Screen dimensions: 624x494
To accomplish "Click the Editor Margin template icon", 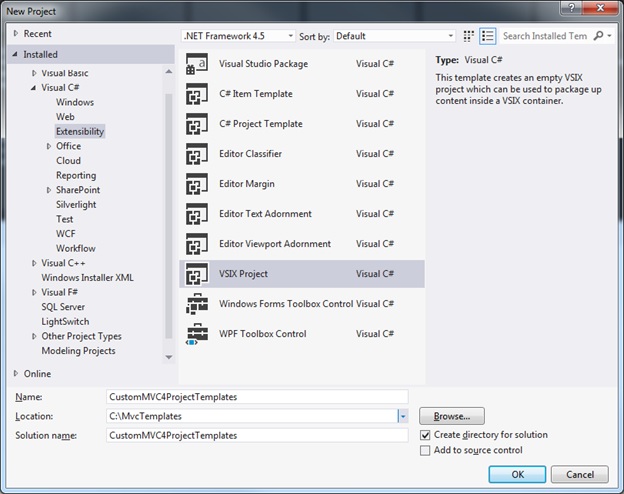I will (x=197, y=184).
